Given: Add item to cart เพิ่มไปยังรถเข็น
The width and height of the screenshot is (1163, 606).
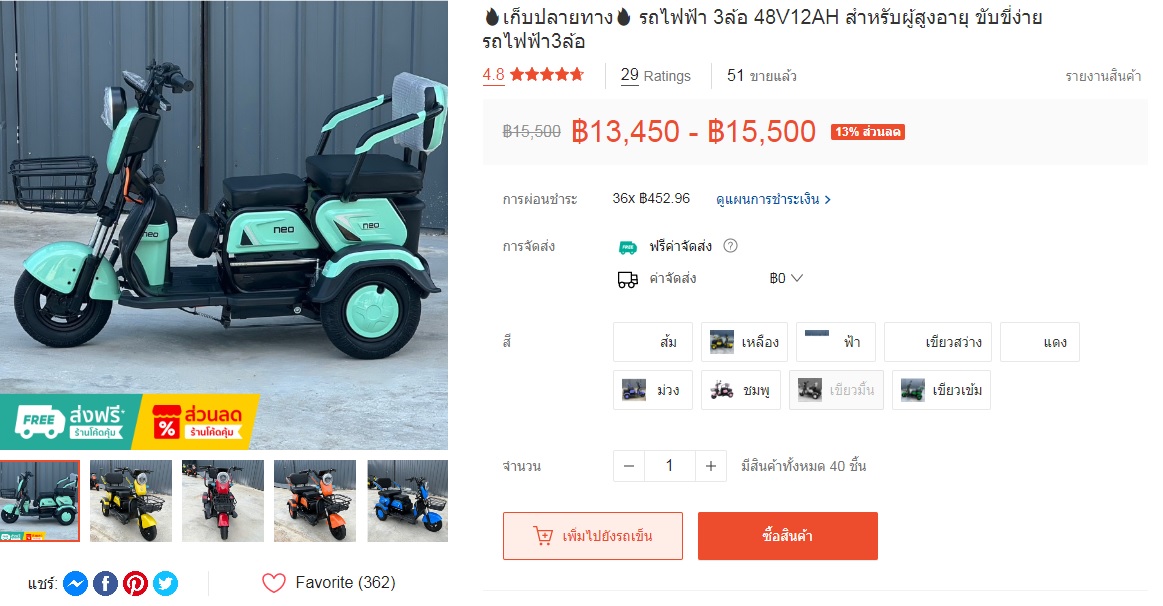Looking at the screenshot, I should (593, 536).
